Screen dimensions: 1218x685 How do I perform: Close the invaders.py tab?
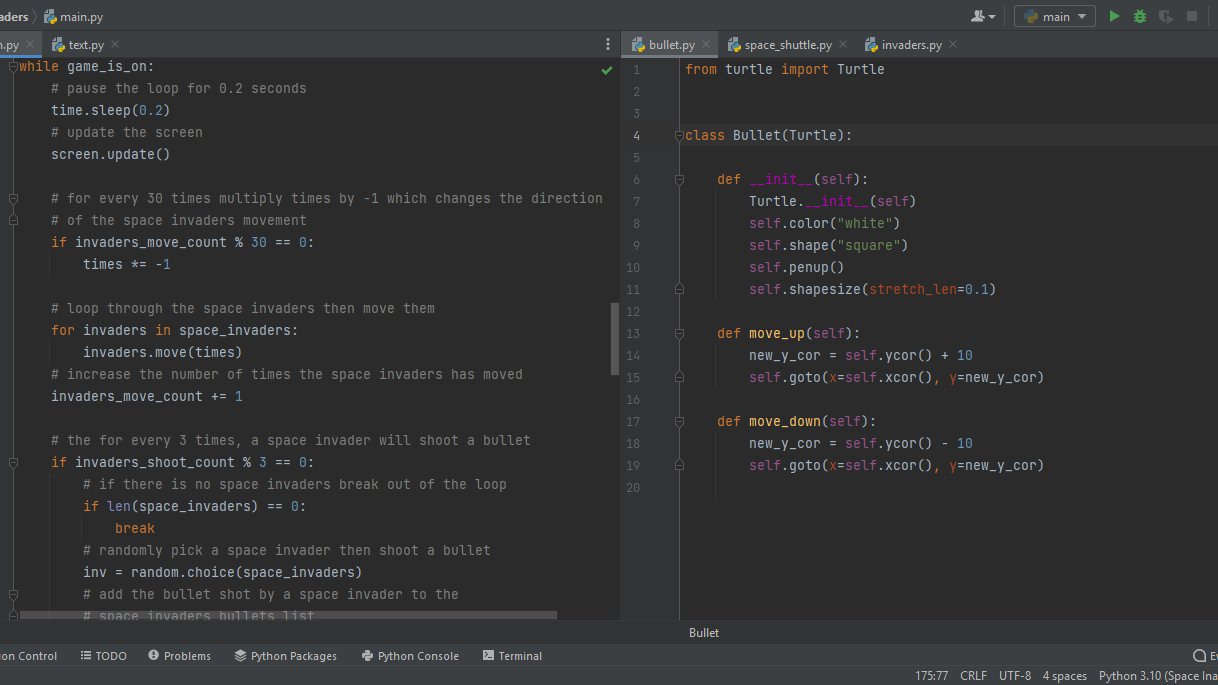[x=952, y=44]
